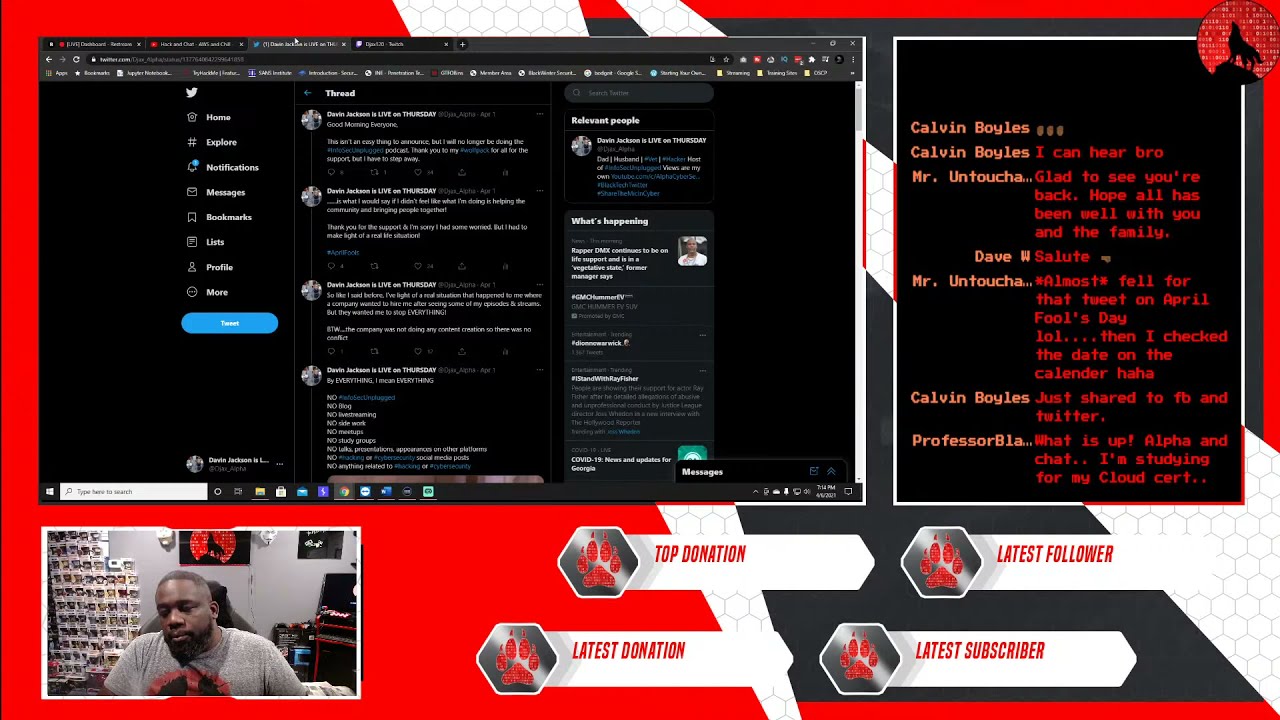Reply to the 'Good Morning Everyone' tweet
The height and width of the screenshot is (720, 1280).
coord(332,172)
